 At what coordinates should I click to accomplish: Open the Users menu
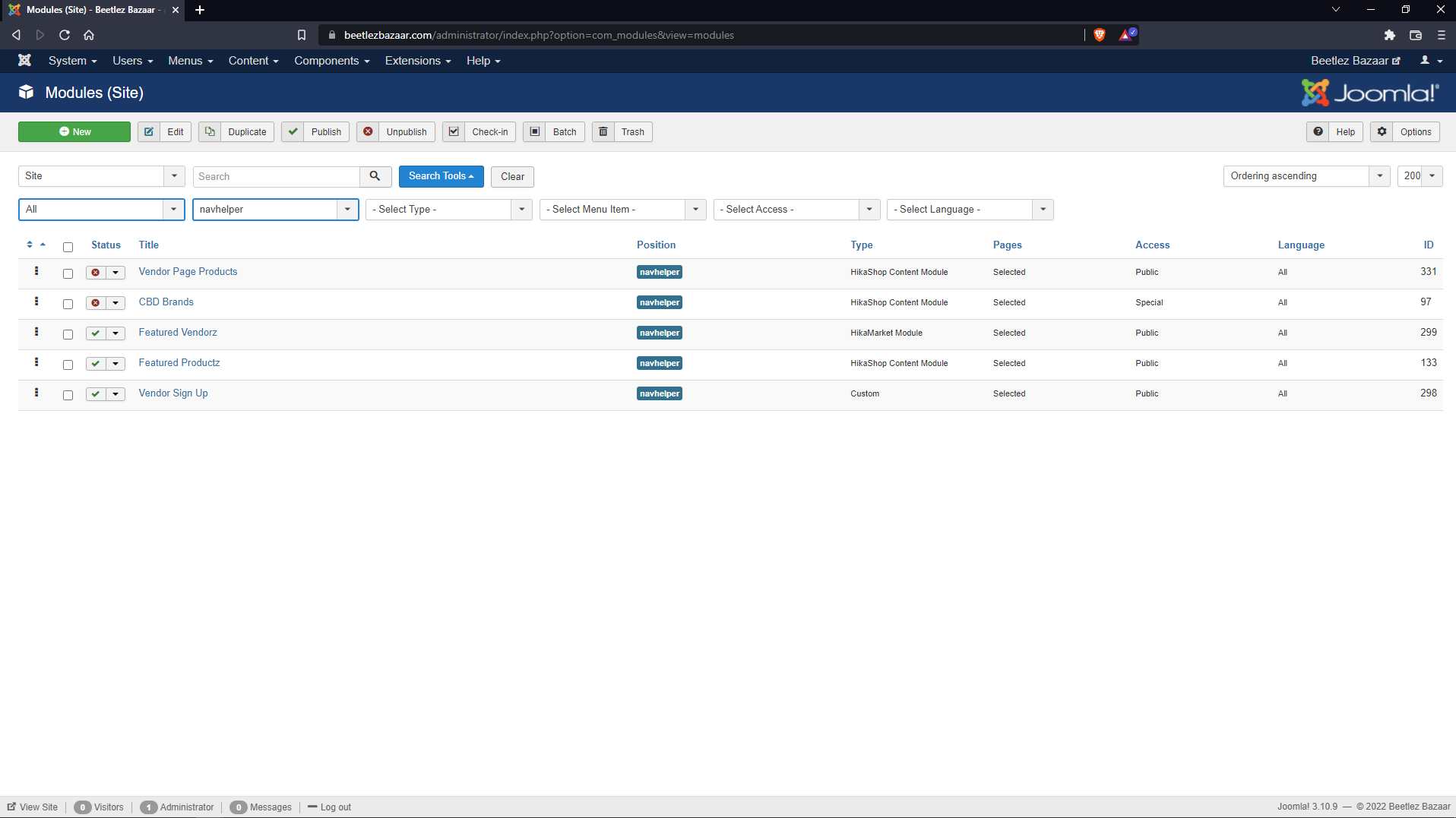click(133, 61)
